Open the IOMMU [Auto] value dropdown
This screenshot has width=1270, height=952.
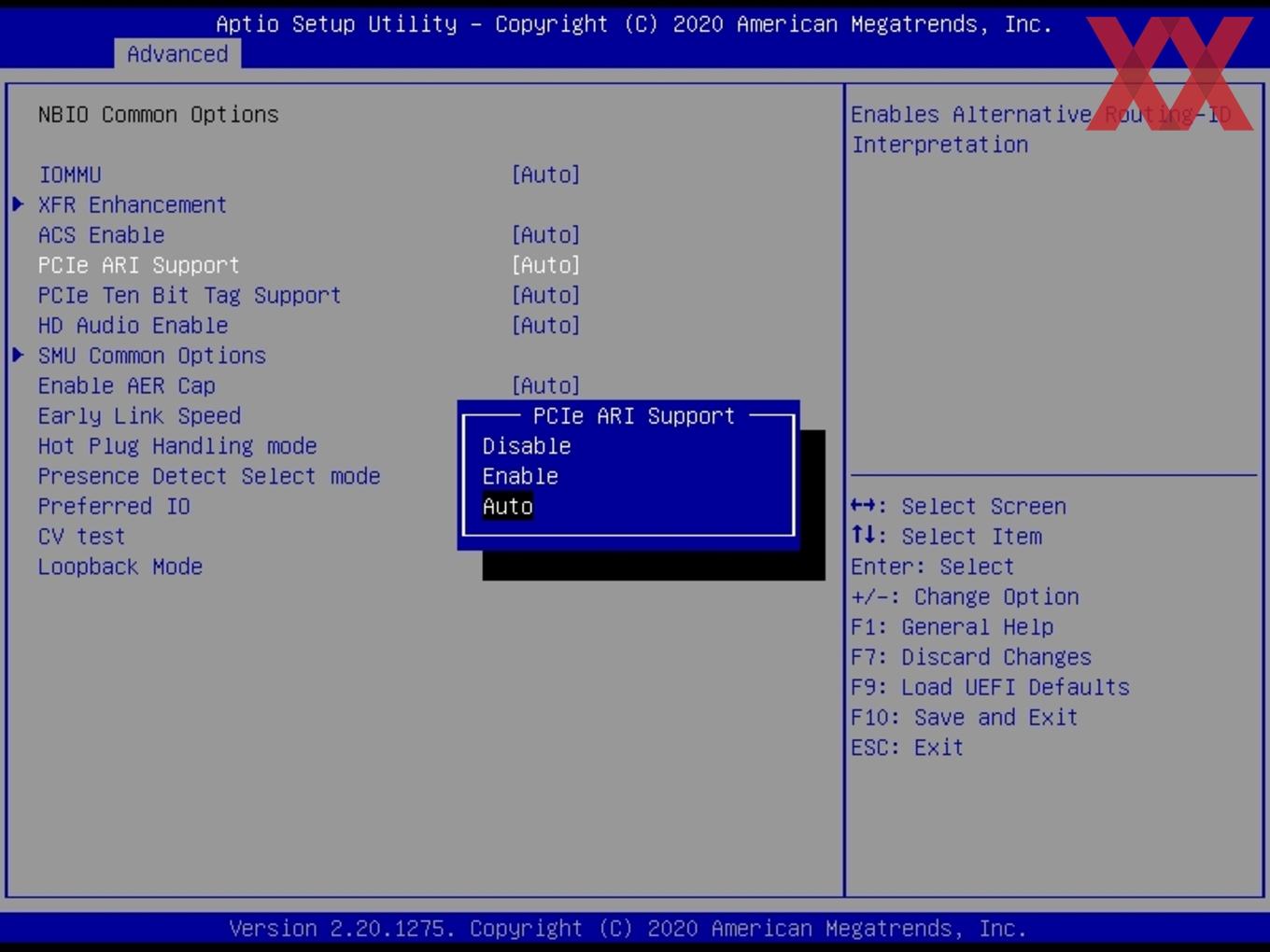(546, 175)
